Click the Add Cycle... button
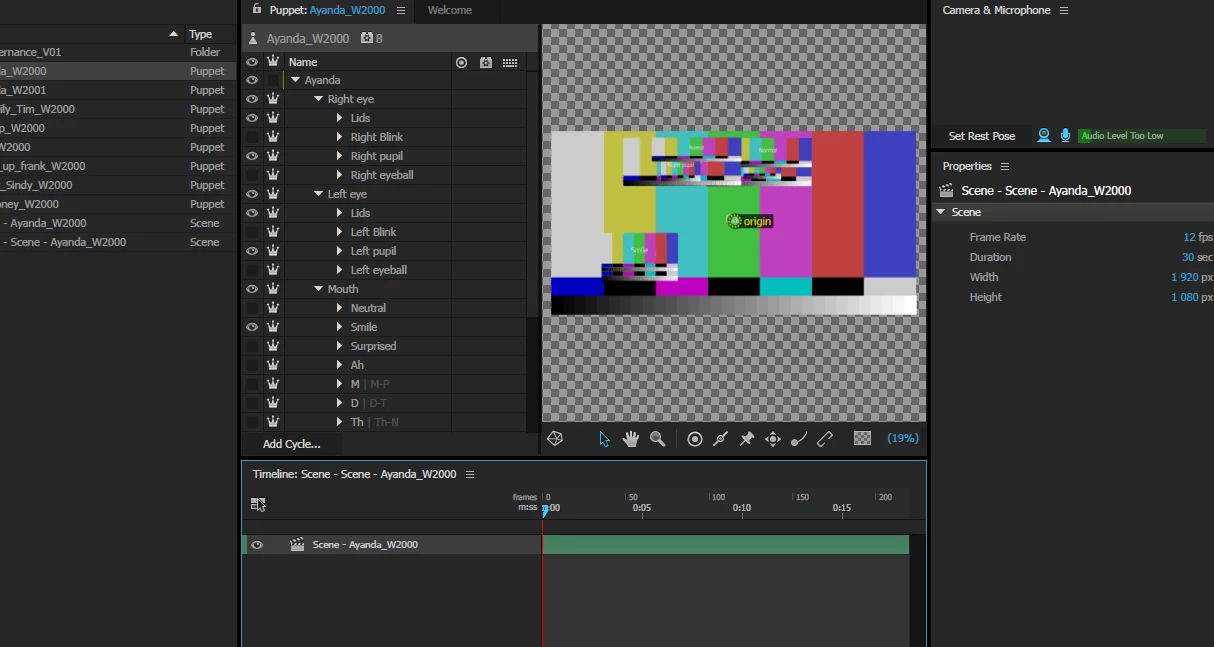The height and width of the screenshot is (647, 1214). click(292, 444)
